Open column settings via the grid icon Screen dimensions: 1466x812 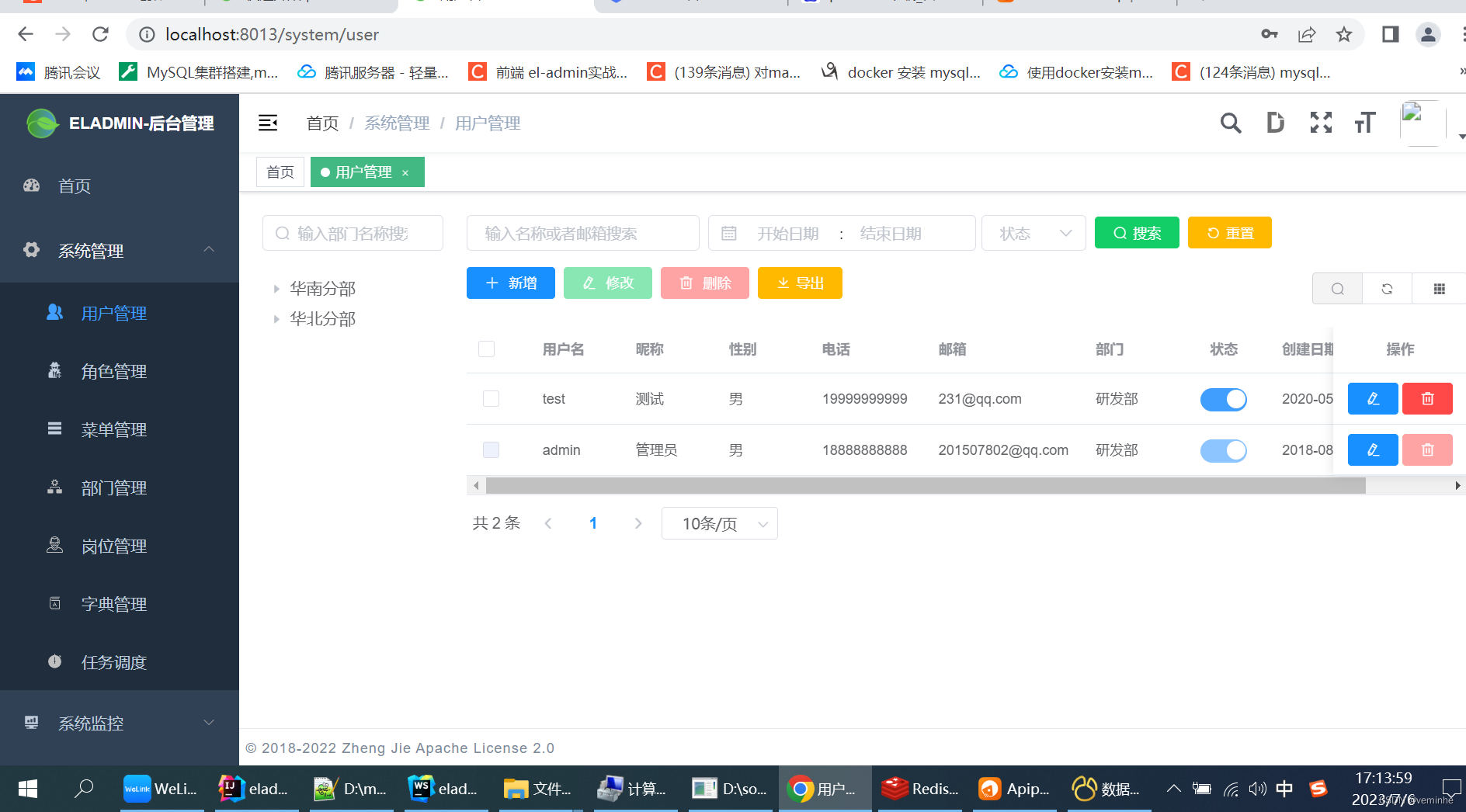point(1439,288)
